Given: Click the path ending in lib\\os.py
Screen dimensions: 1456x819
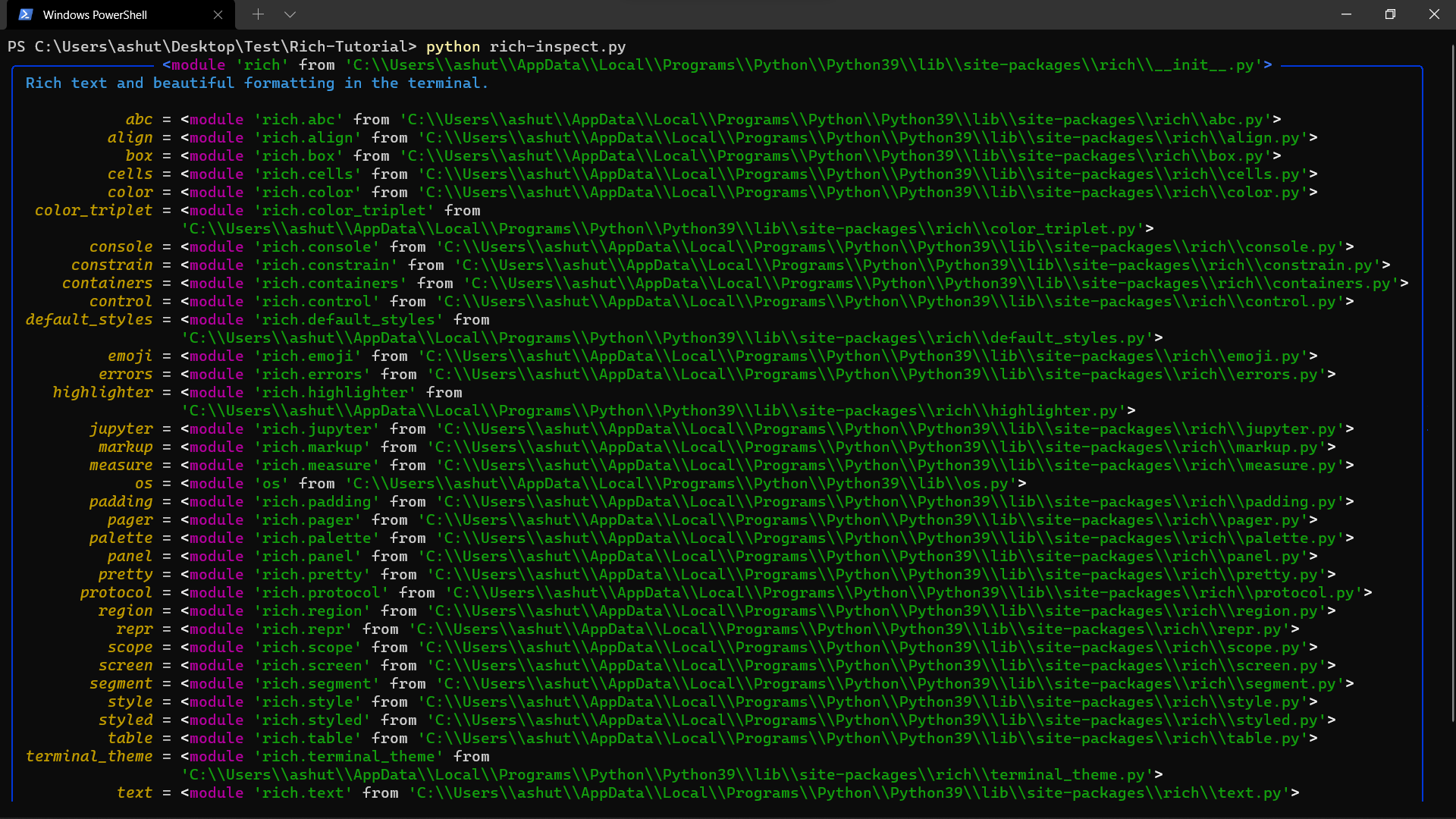Looking at the screenshot, I should [x=681, y=484].
